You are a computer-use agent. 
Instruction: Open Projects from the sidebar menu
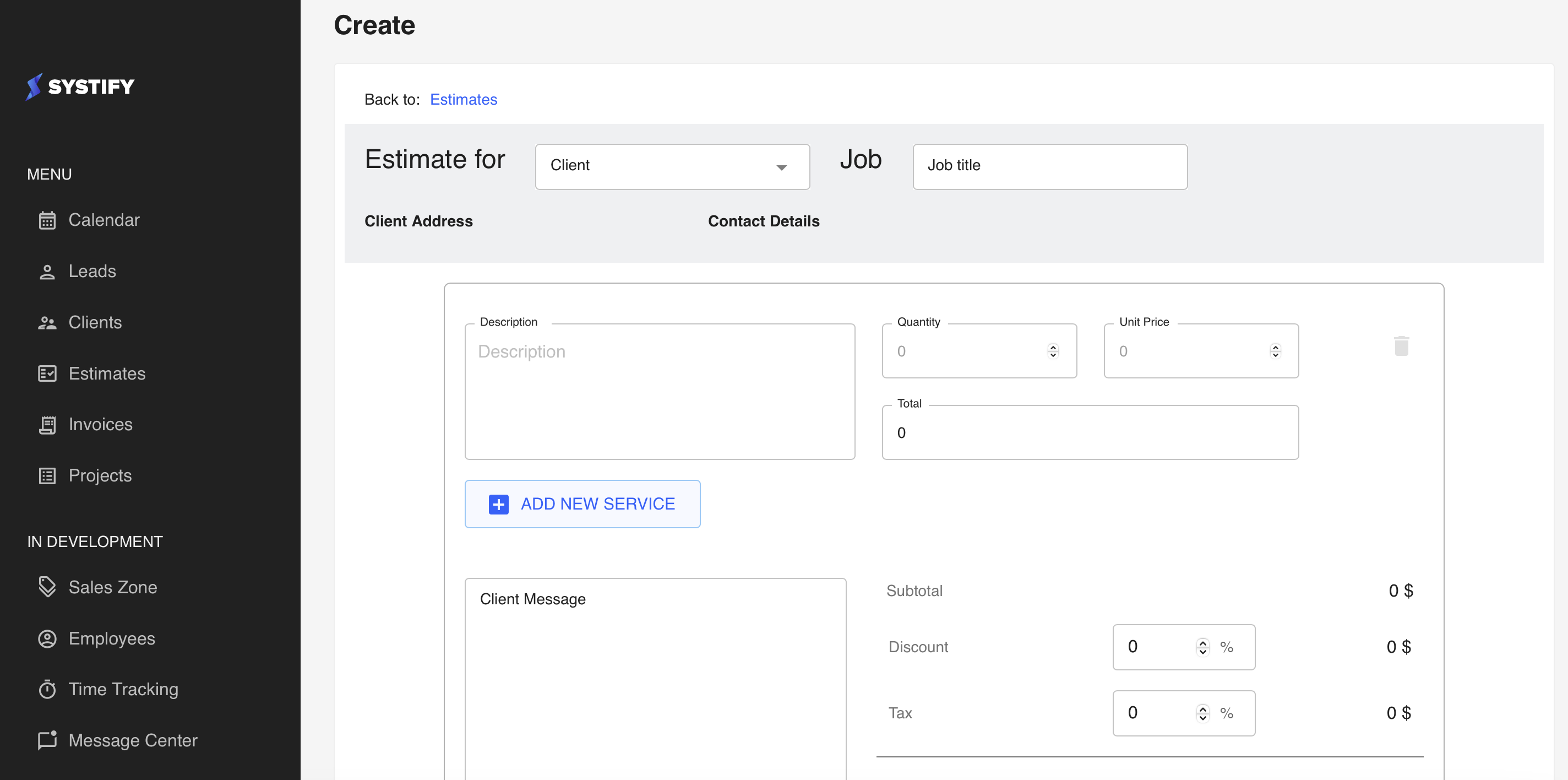pos(100,475)
